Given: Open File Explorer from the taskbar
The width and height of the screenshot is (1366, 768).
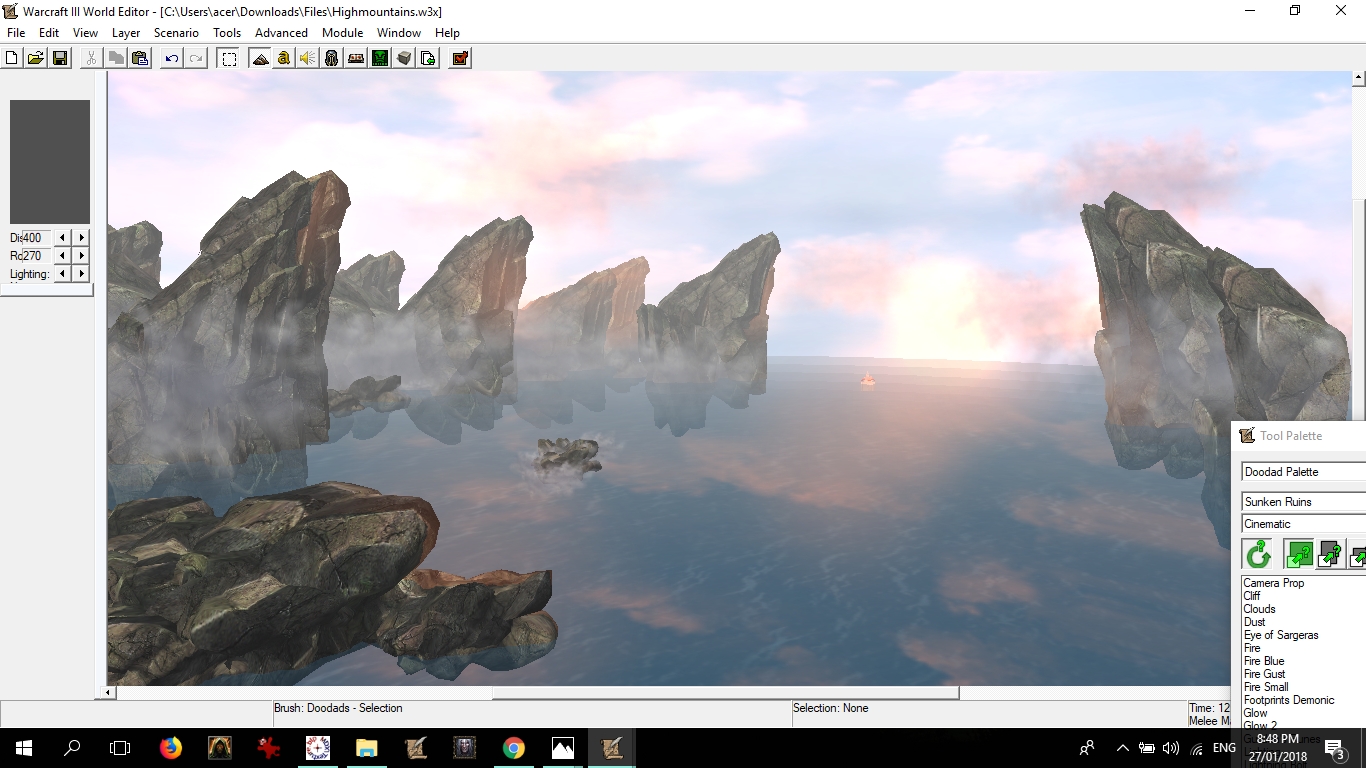Looking at the screenshot, I should tap(367, 748).
